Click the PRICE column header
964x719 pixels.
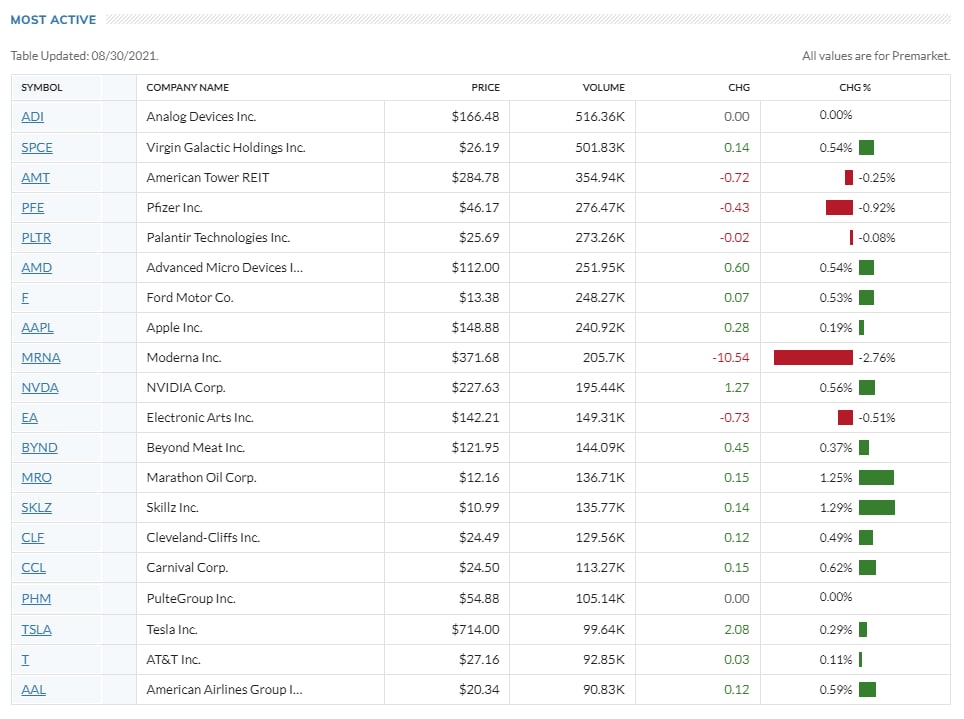pos(486,88)
